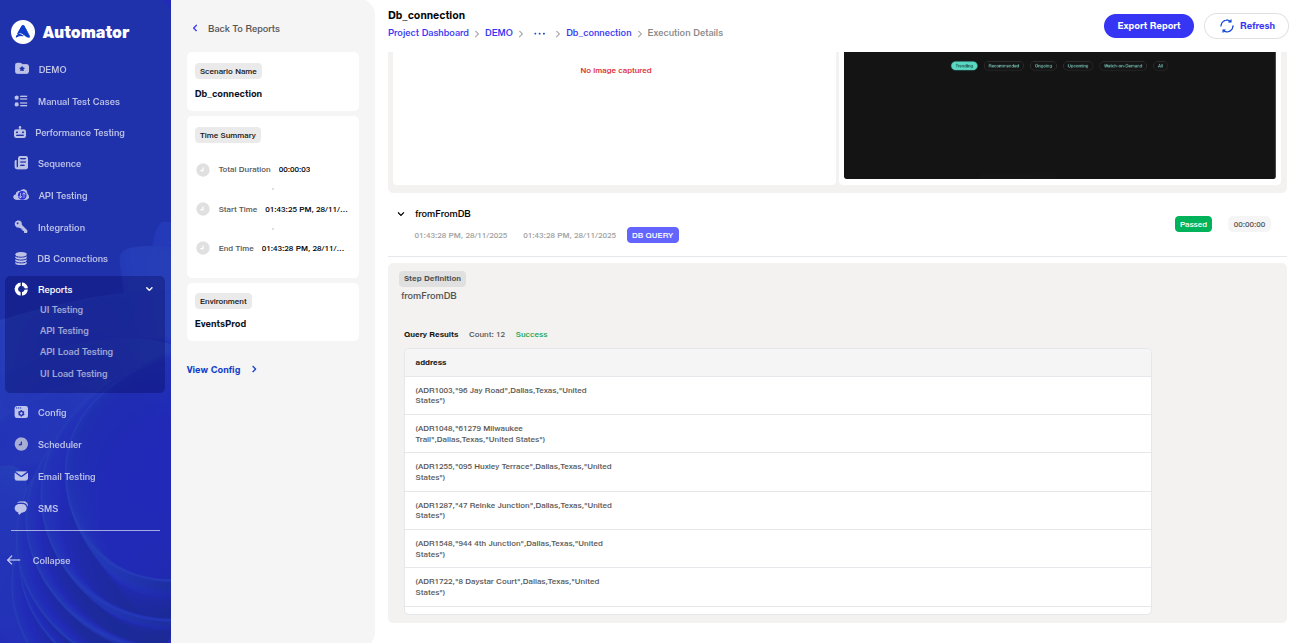Click the Integration wrench icon
1300x643 pixels.
(x=21, y=227)
